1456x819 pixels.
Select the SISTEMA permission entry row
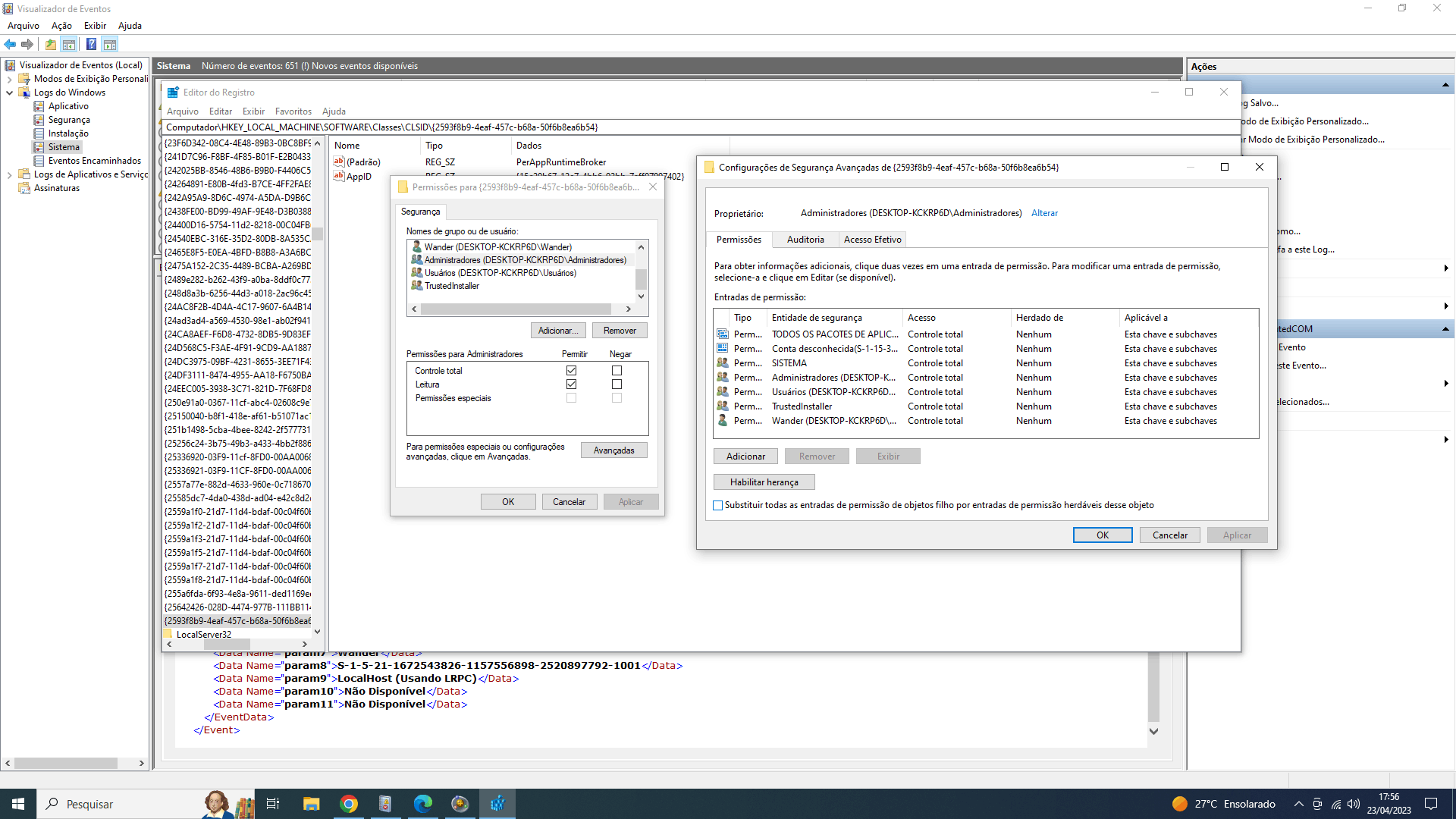point(986,363)
